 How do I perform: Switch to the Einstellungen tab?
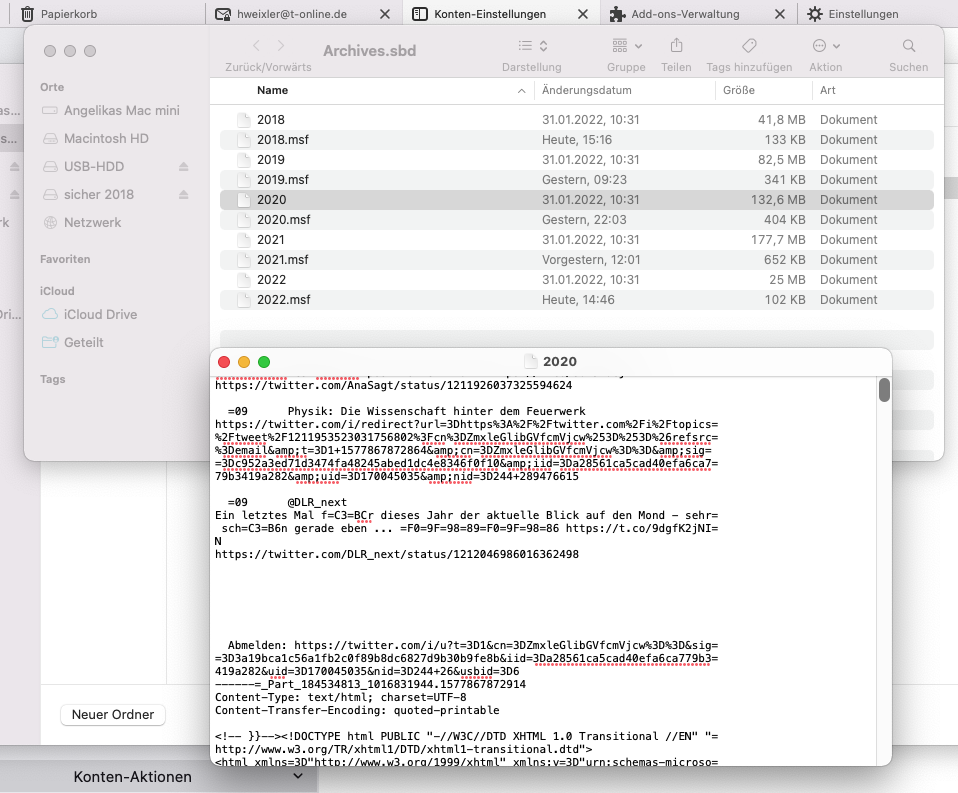tap(864, 14)
